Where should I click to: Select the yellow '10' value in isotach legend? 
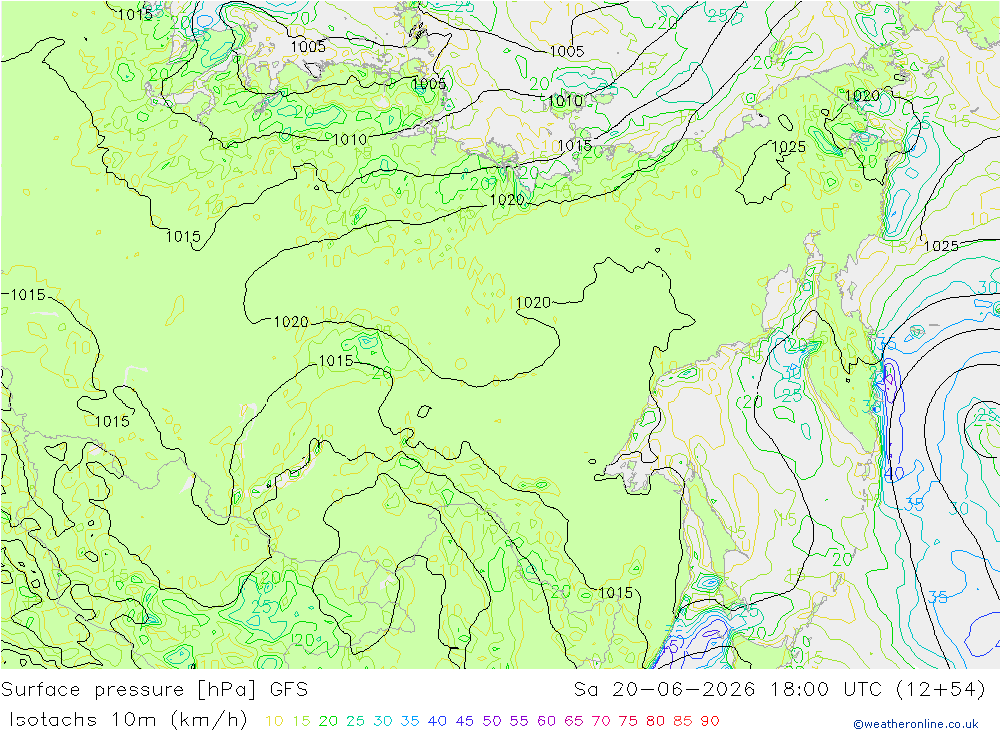click(274, 721)
